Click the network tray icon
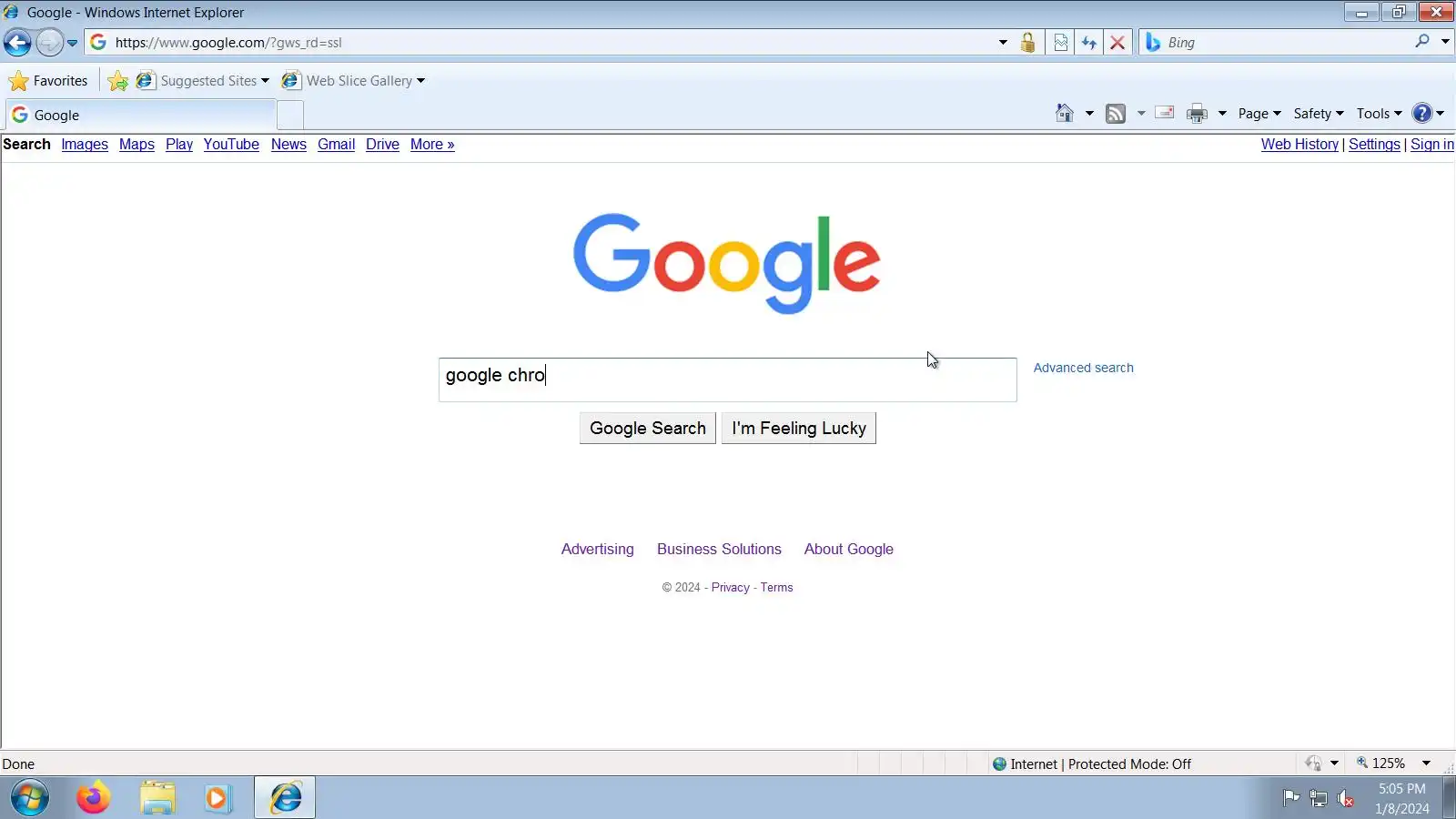This screenshot has width=1456, height=819. pos(1319,799)
